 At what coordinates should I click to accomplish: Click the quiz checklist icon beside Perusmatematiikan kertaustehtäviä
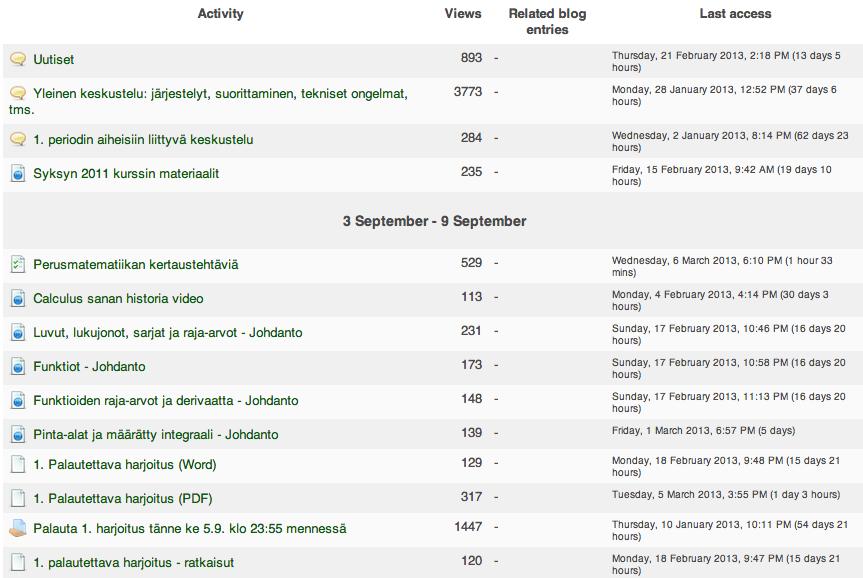click(18, 264)
